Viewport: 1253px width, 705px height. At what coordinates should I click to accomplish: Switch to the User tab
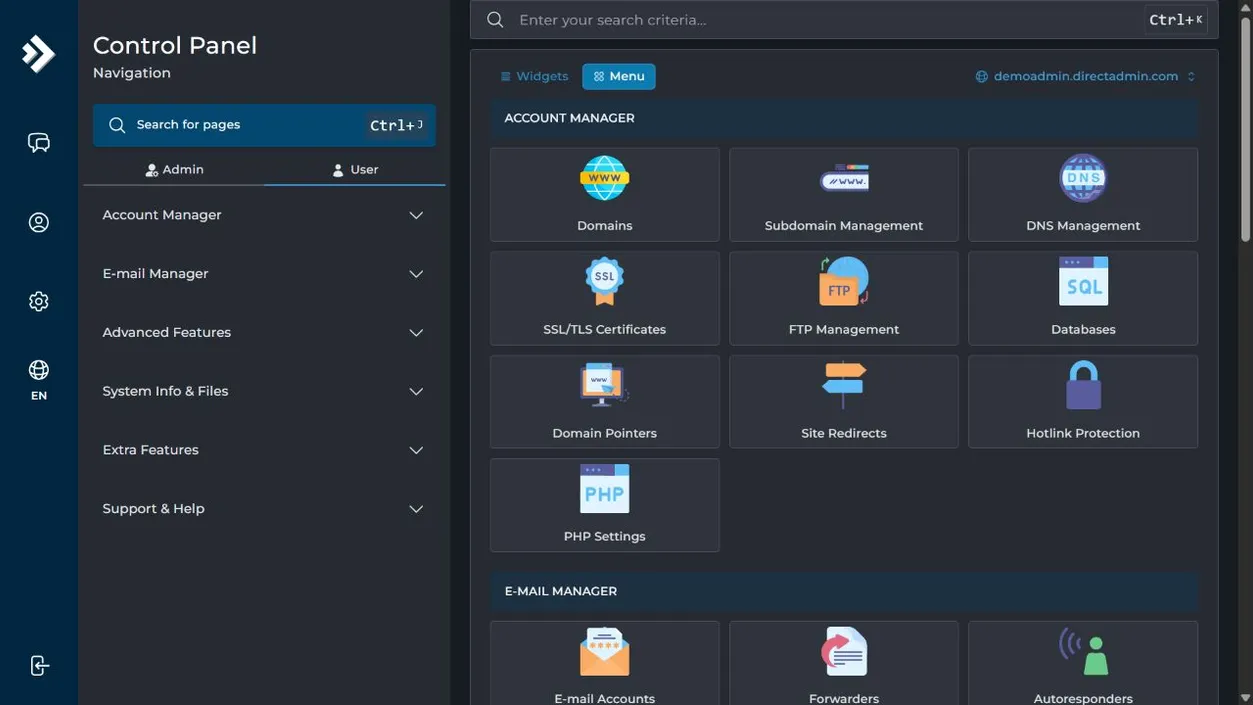tap(355, 170)
